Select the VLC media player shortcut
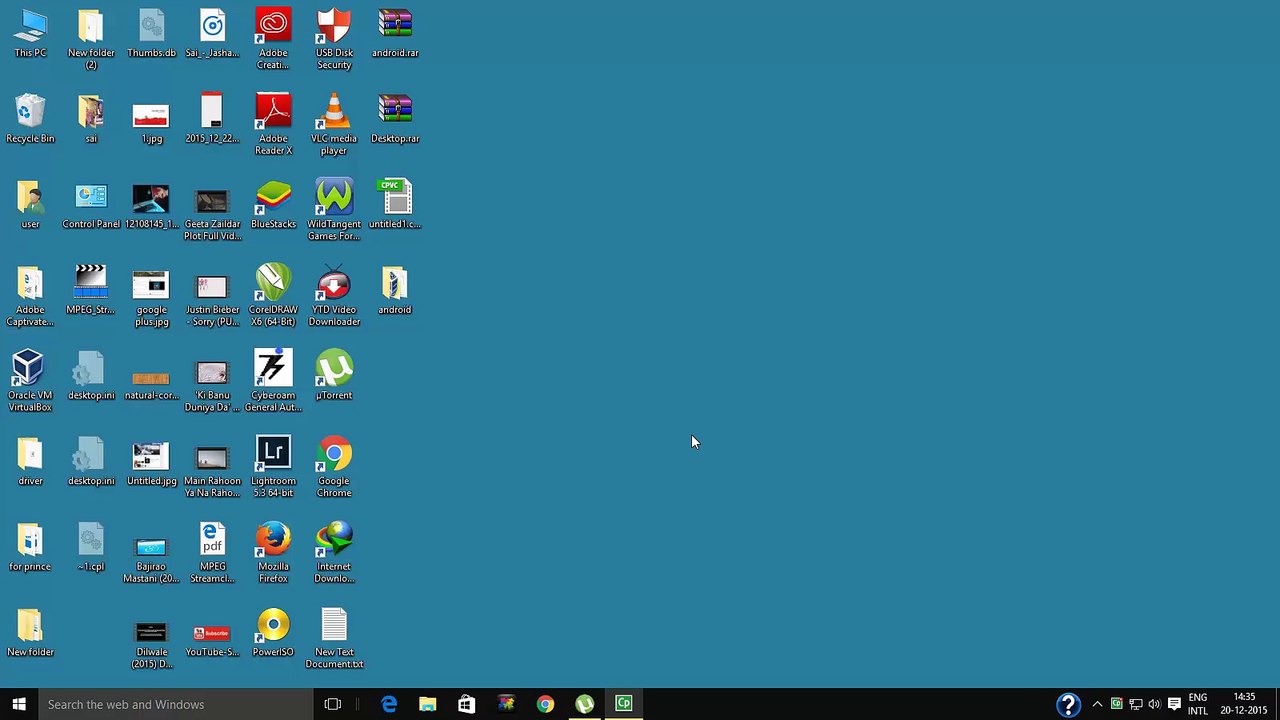Viewport: 1280px width, 720px height. pyautogui.click(x=334, y=125)
